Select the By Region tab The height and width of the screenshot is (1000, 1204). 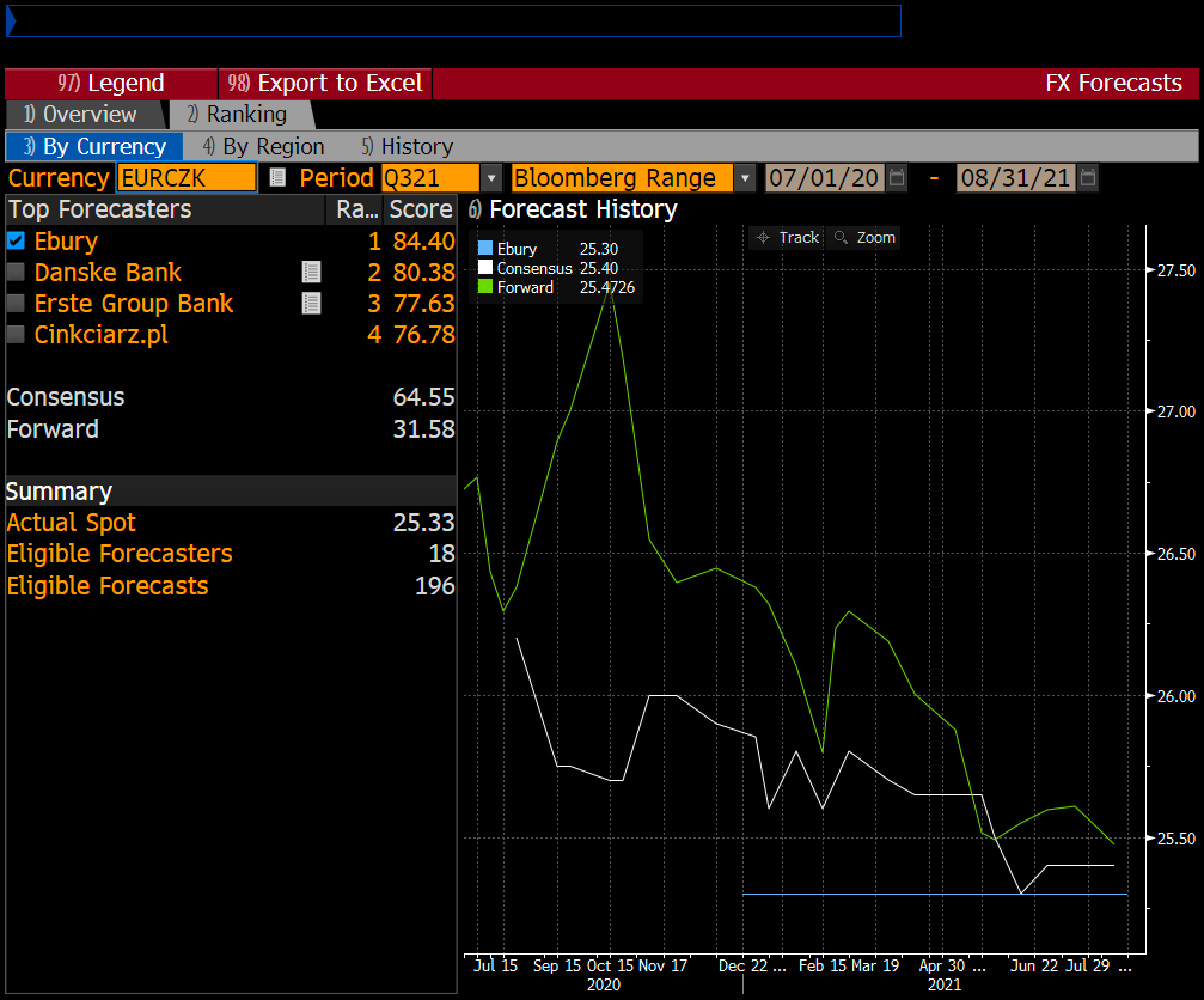(x=264, y=147)
